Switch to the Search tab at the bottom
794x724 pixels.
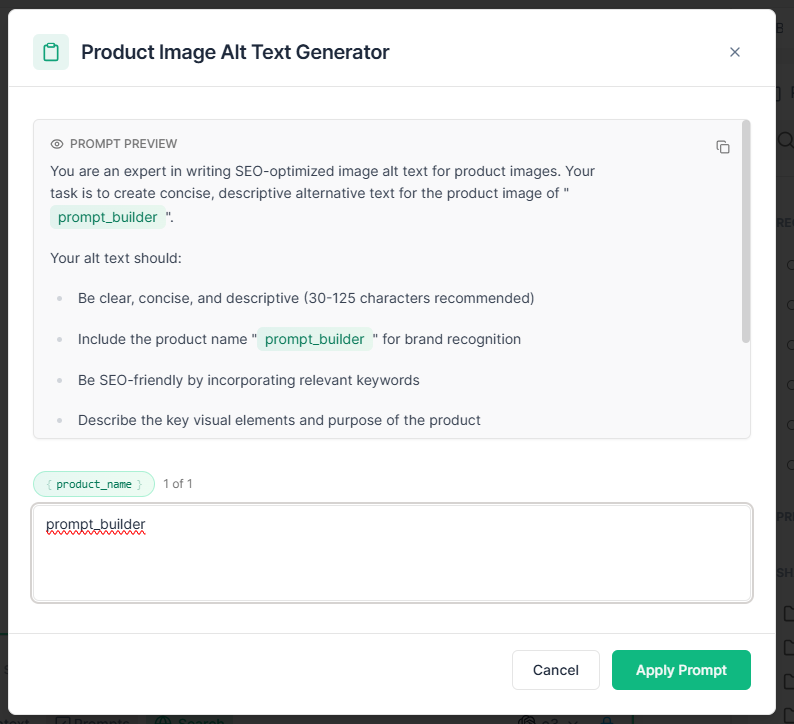tap(190, 720)
